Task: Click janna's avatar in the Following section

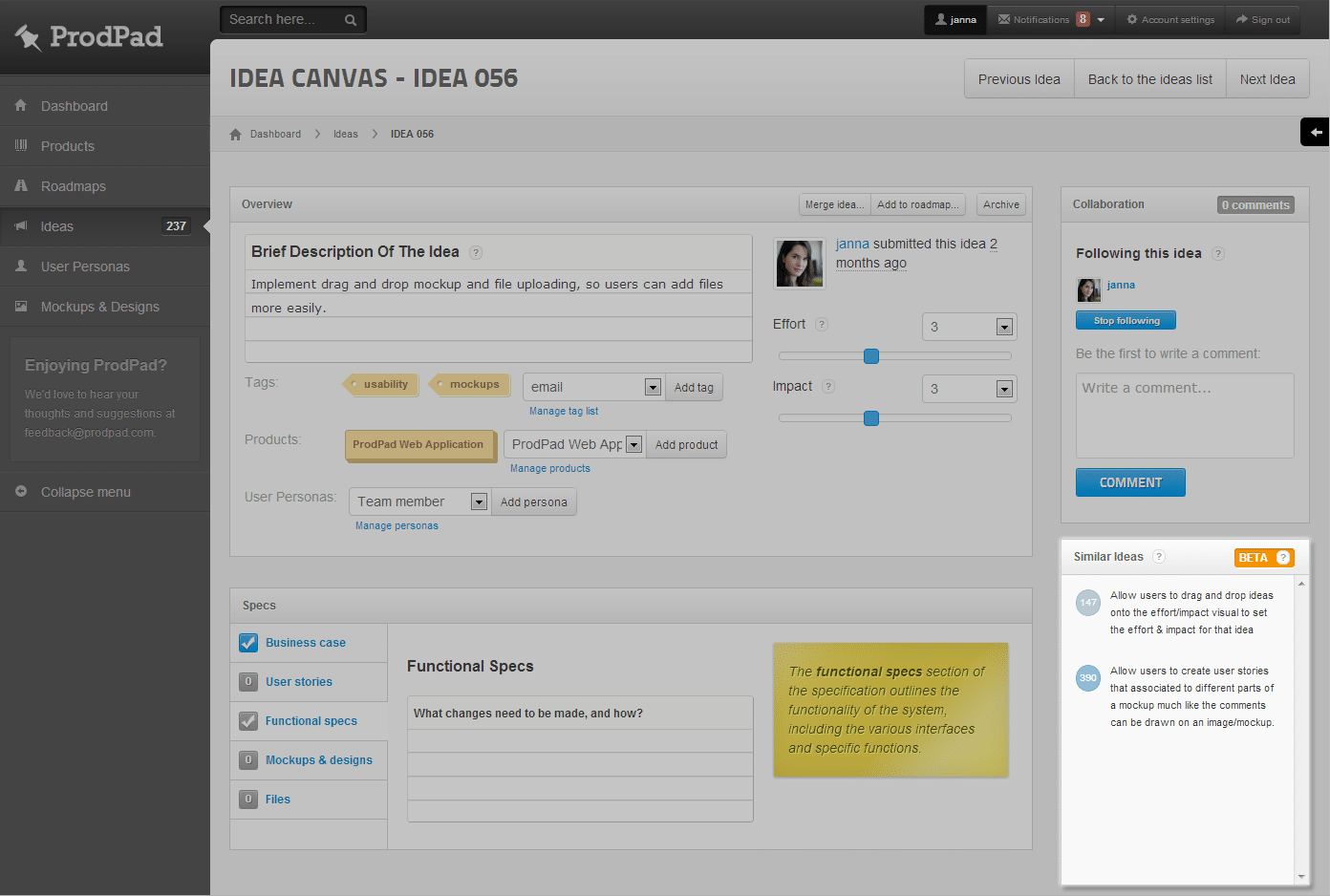Action: pos(1088,290)
